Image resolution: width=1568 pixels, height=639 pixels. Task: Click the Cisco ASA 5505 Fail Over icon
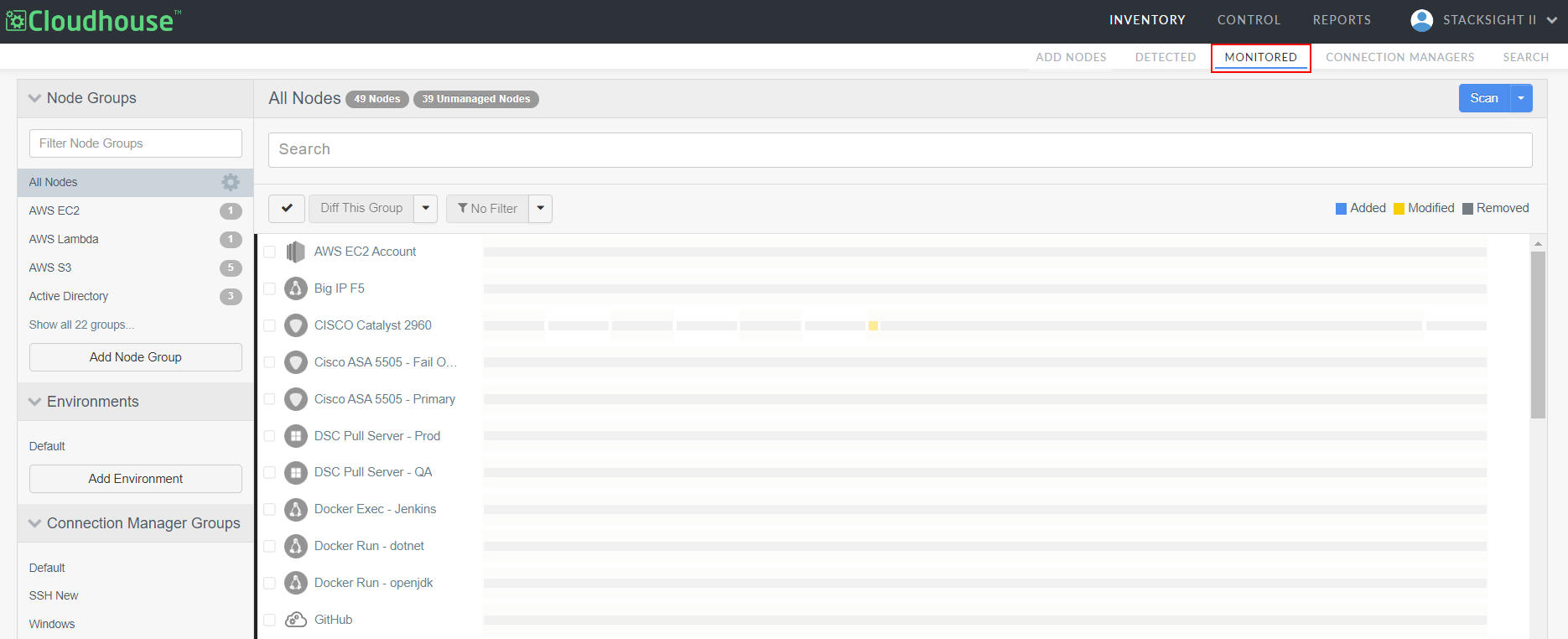[x=295, y=362]
